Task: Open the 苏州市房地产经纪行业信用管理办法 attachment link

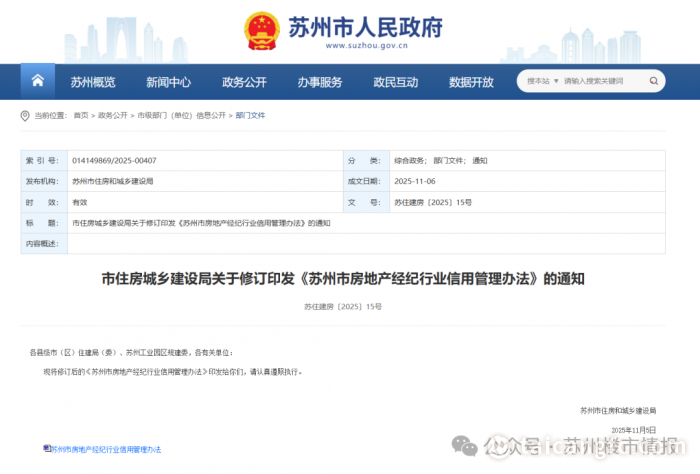Action: pos(105,450)
